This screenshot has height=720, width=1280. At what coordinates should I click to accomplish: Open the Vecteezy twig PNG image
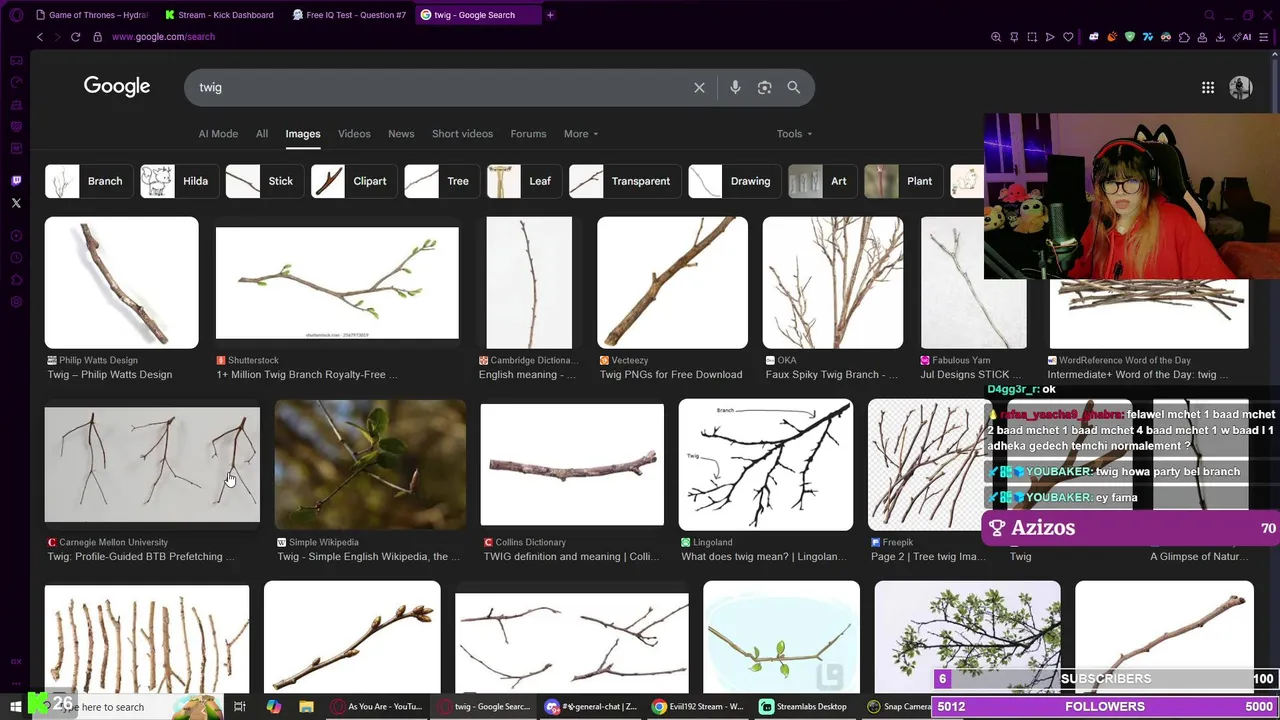672,282
